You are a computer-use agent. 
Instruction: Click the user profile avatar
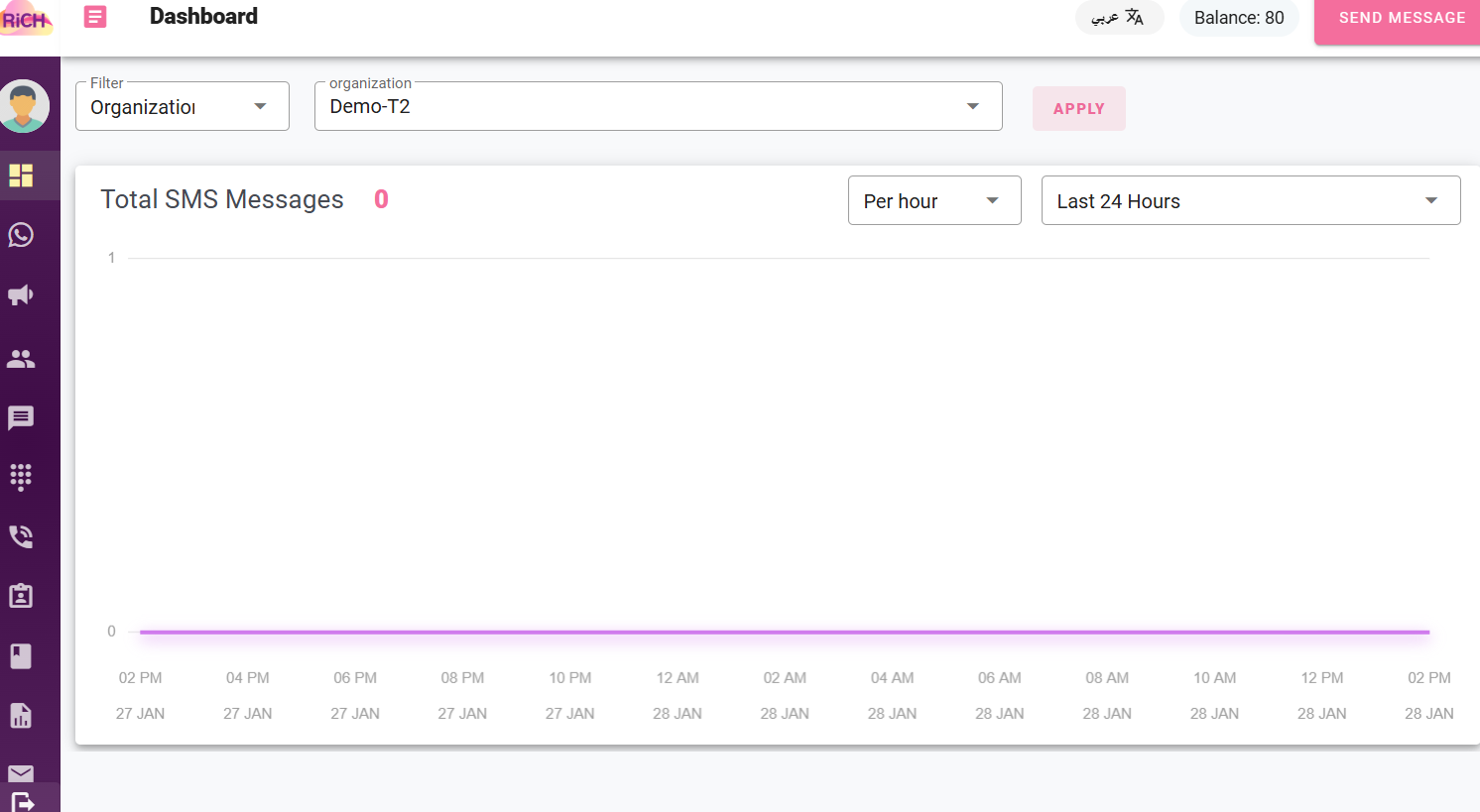coord(24,106)
